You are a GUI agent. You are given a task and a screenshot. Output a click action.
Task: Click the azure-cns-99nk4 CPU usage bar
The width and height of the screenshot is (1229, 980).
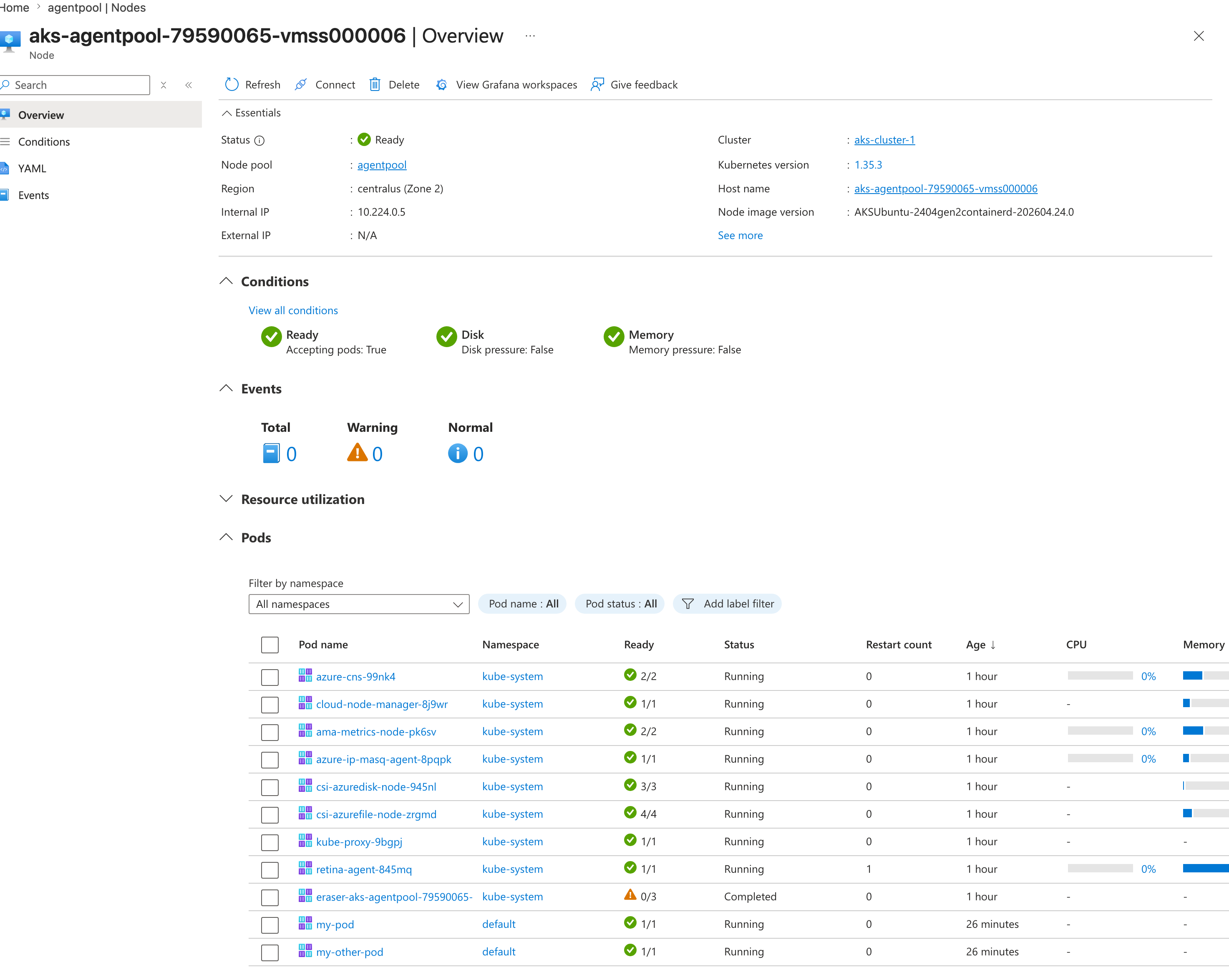click(1100, 675)
